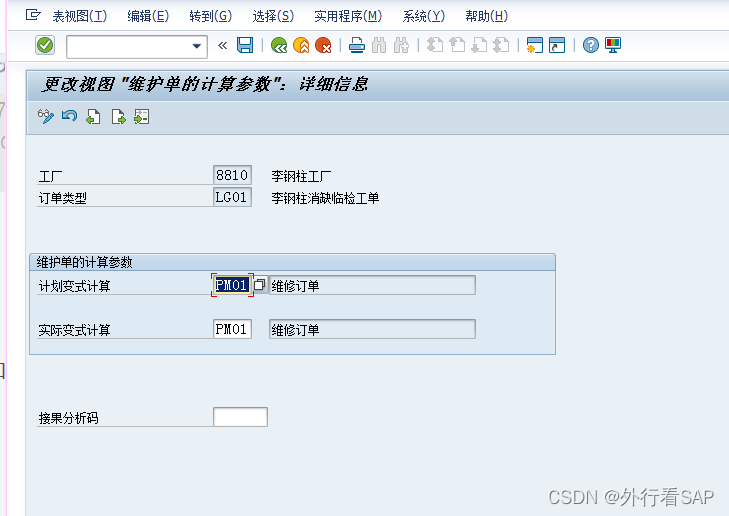Image resolution: width=729 pixels, height=516 pixels.
Task: Click the 工厂 field showing 8810
Action: [232, 175]
